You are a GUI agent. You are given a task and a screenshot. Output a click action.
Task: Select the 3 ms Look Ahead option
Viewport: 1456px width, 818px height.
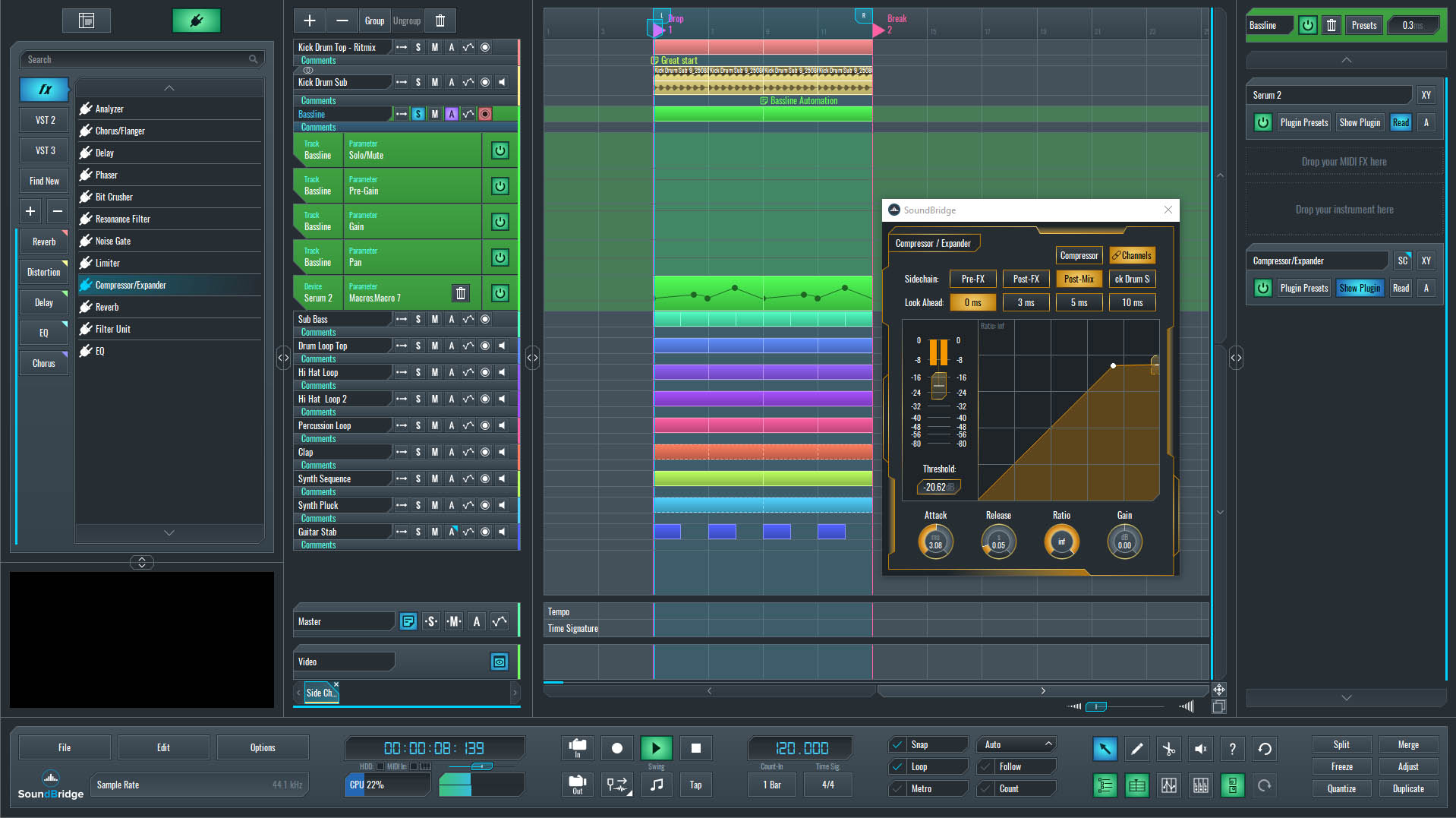coord(1026,302)
